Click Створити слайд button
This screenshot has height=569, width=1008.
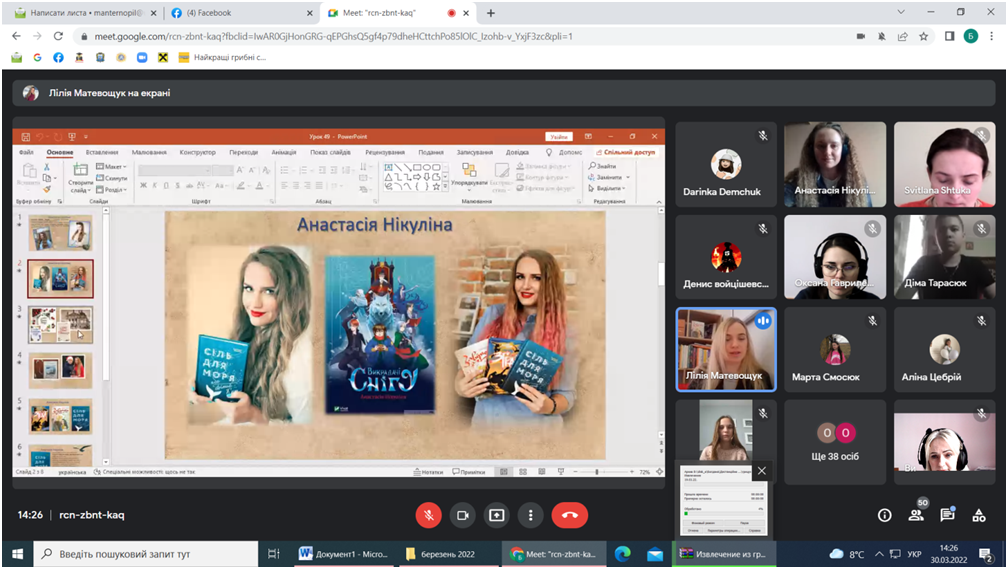pyautogui.click(x=80, y=178)
